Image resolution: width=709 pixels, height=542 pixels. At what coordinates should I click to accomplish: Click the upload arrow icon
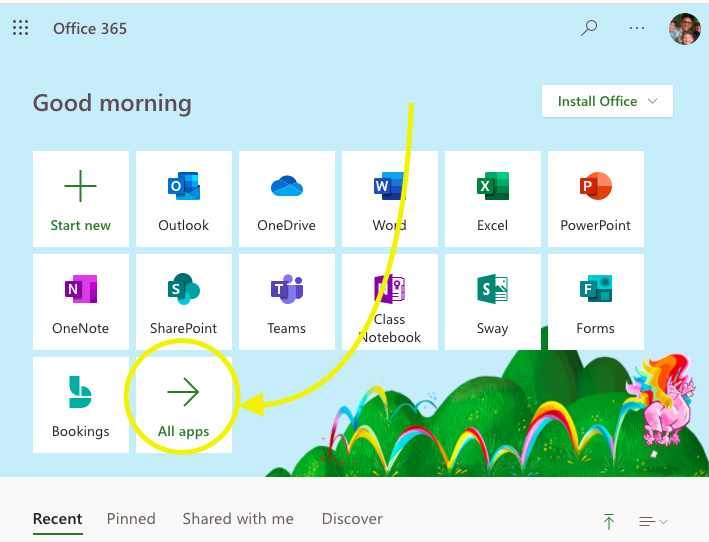pos(609,521)
